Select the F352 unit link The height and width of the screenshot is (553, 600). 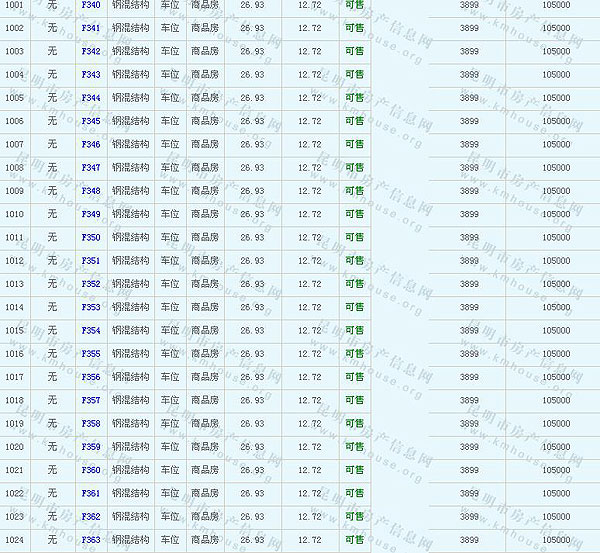[x=90, y=284]
